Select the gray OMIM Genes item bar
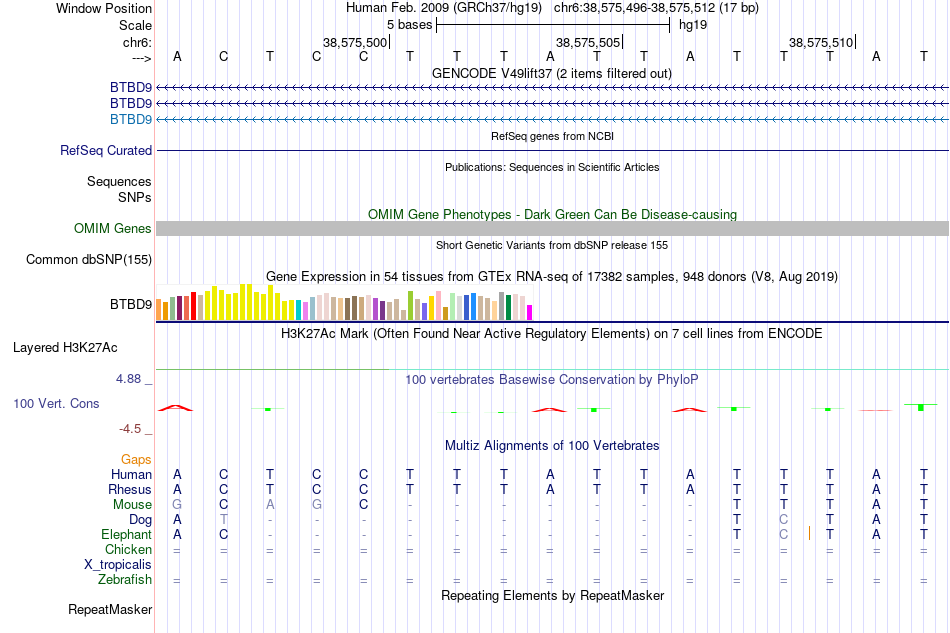950x633 pixels. click(x=552, y=228)
